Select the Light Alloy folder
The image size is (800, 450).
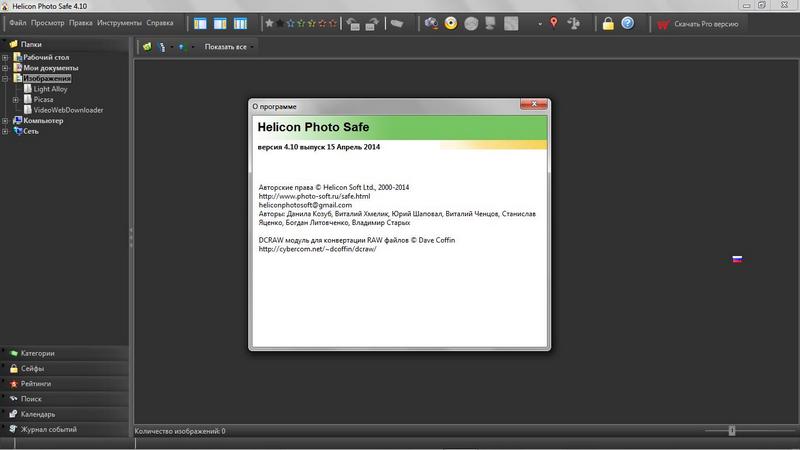click(51, 89)
